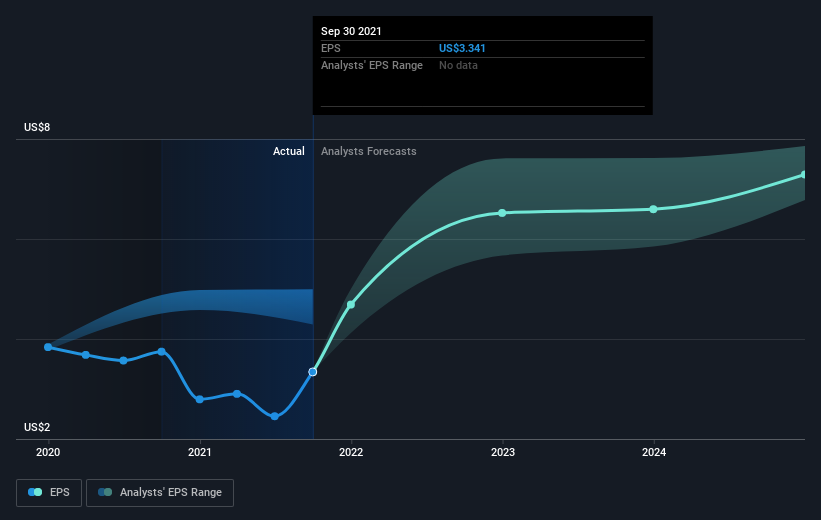Select the highlighted Sep 30 2021 data point
Viewport: 821px width, 520px height.
[x=313, y=372]
